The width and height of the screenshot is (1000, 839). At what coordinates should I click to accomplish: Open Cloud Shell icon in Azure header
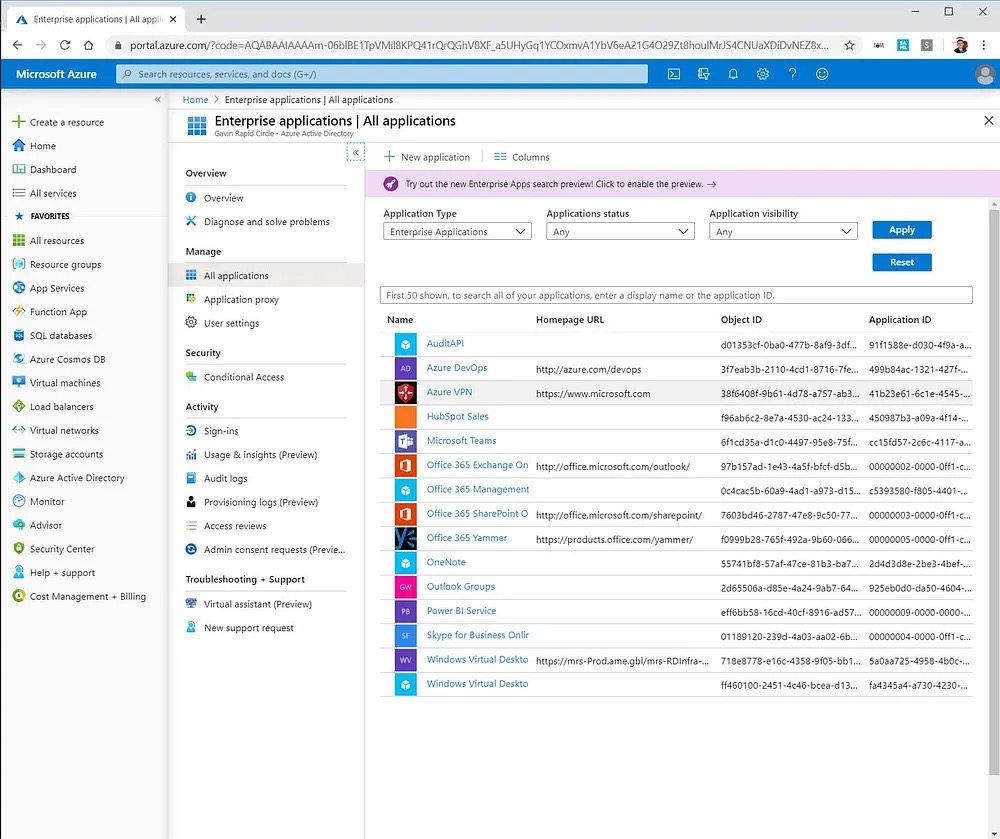point(673,74)
